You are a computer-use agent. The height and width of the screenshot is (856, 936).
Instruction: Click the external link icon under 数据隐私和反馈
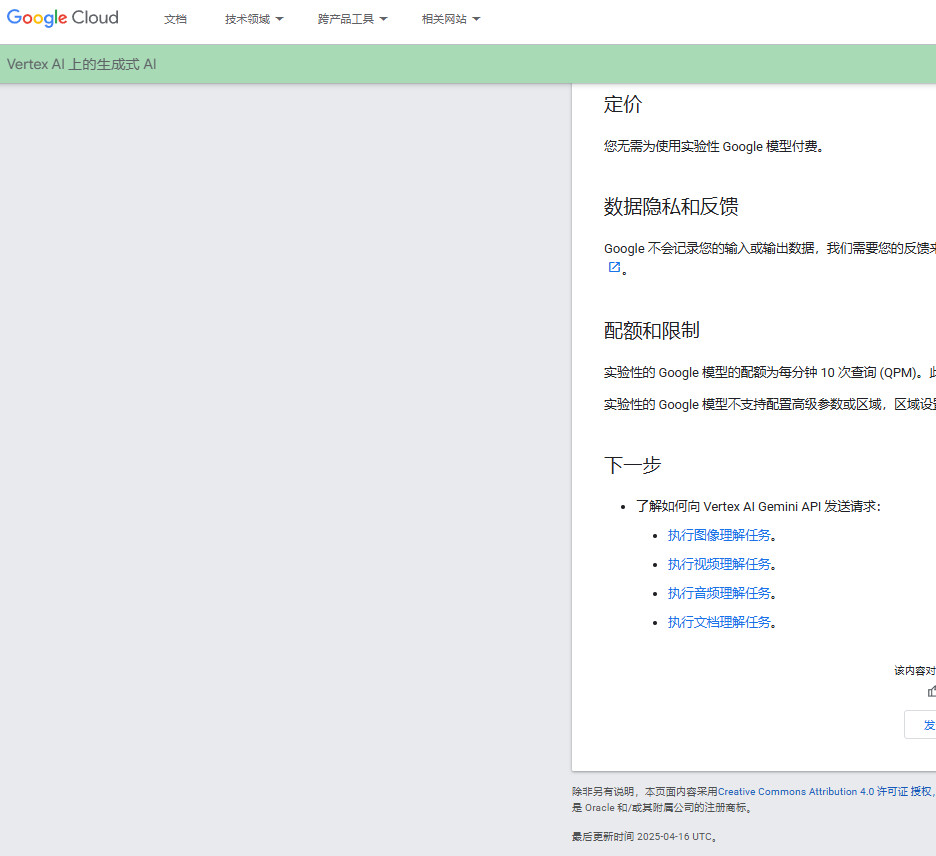pos(614,267)
